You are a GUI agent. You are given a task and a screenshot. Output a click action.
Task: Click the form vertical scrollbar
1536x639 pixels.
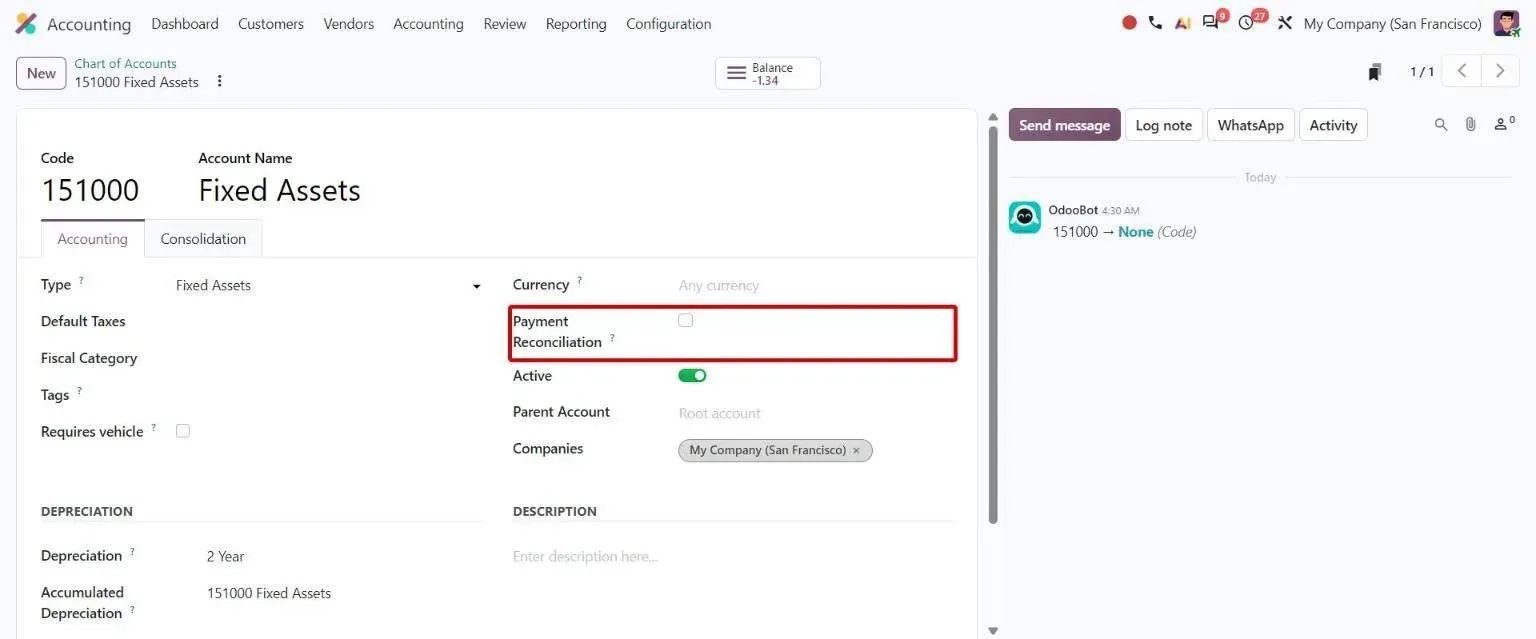(992, 324)
